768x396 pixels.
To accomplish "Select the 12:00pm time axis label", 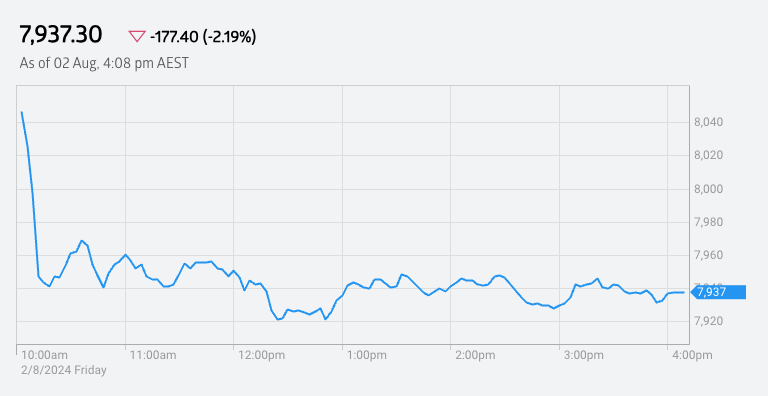I will [262, 355].
